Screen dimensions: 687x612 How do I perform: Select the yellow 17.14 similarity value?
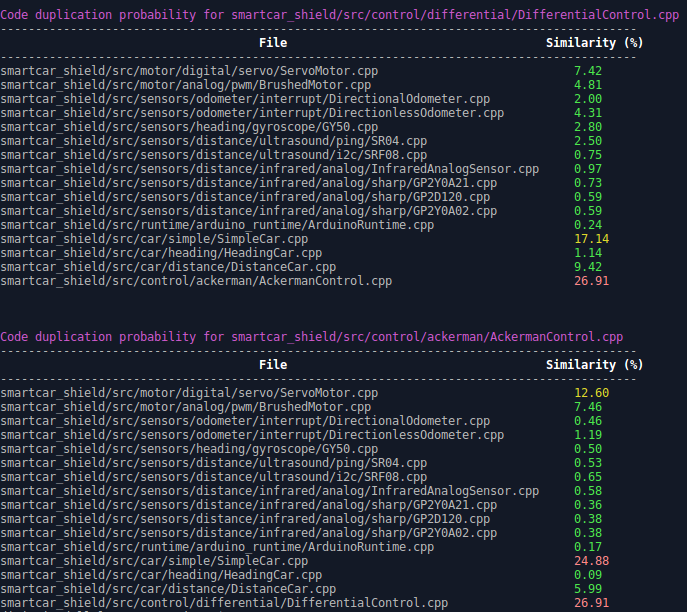click(x=591, y=239)
